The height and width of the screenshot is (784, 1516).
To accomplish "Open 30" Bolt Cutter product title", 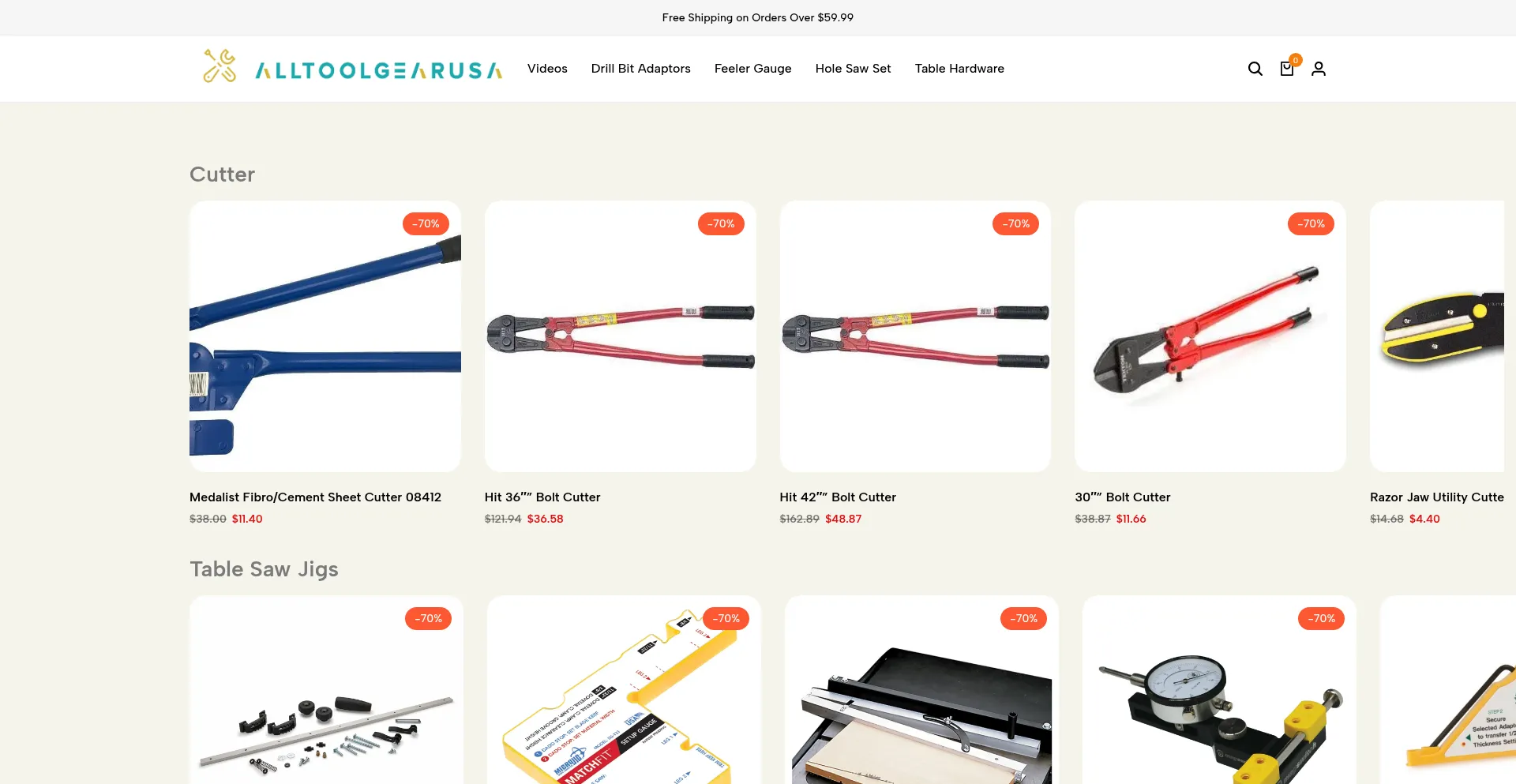I will click(1123, 497).
